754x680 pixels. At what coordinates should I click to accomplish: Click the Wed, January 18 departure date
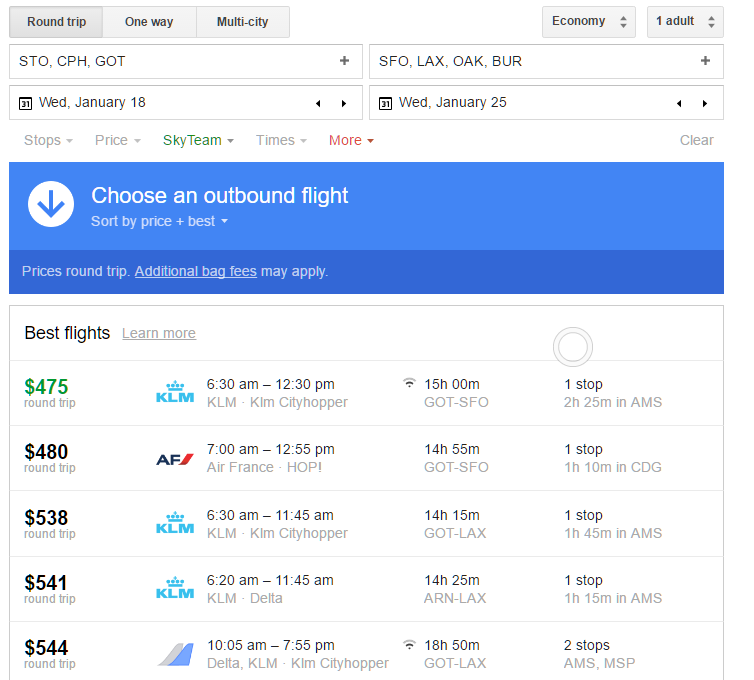92,102
